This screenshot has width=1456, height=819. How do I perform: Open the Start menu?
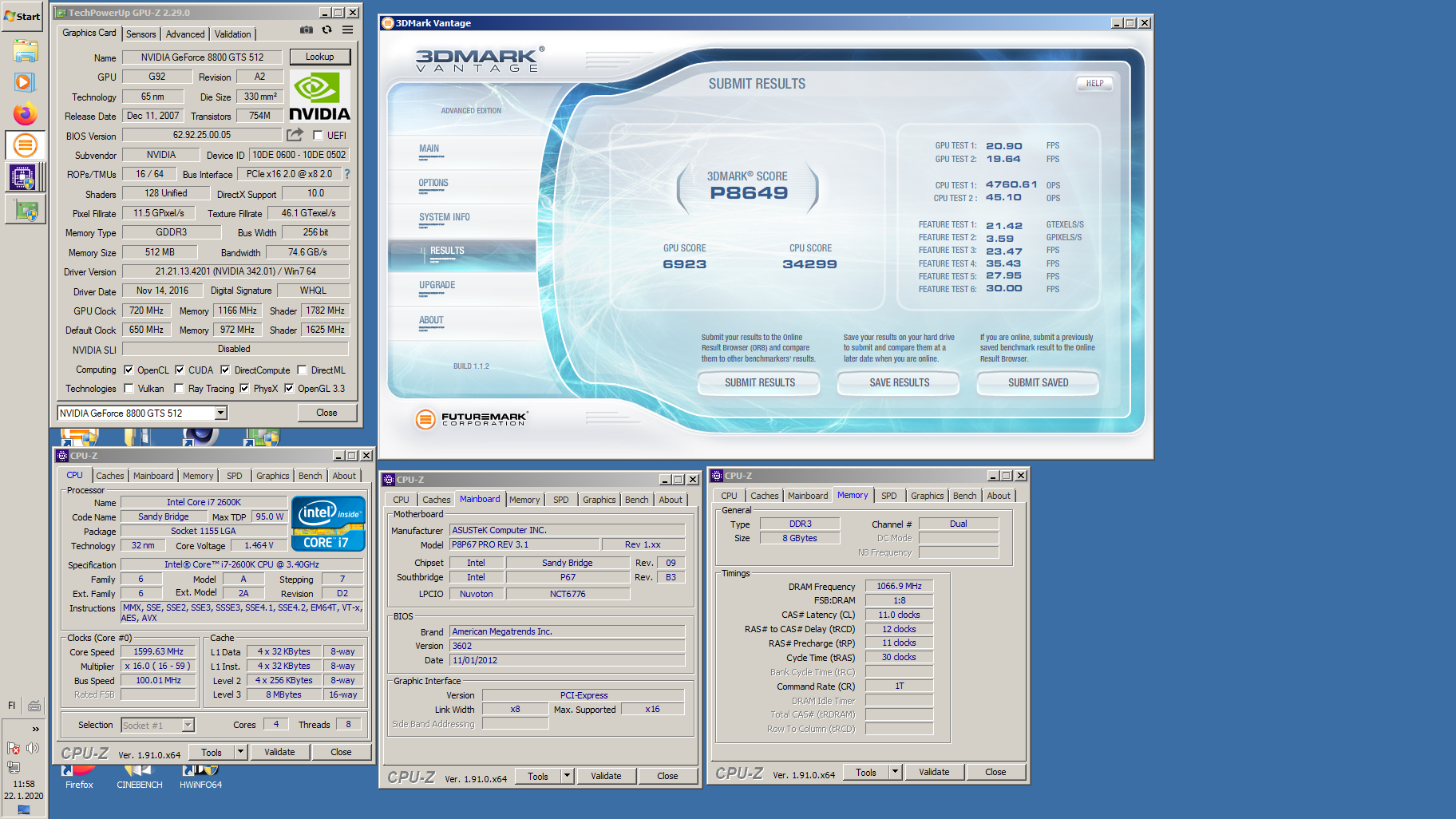22,16
